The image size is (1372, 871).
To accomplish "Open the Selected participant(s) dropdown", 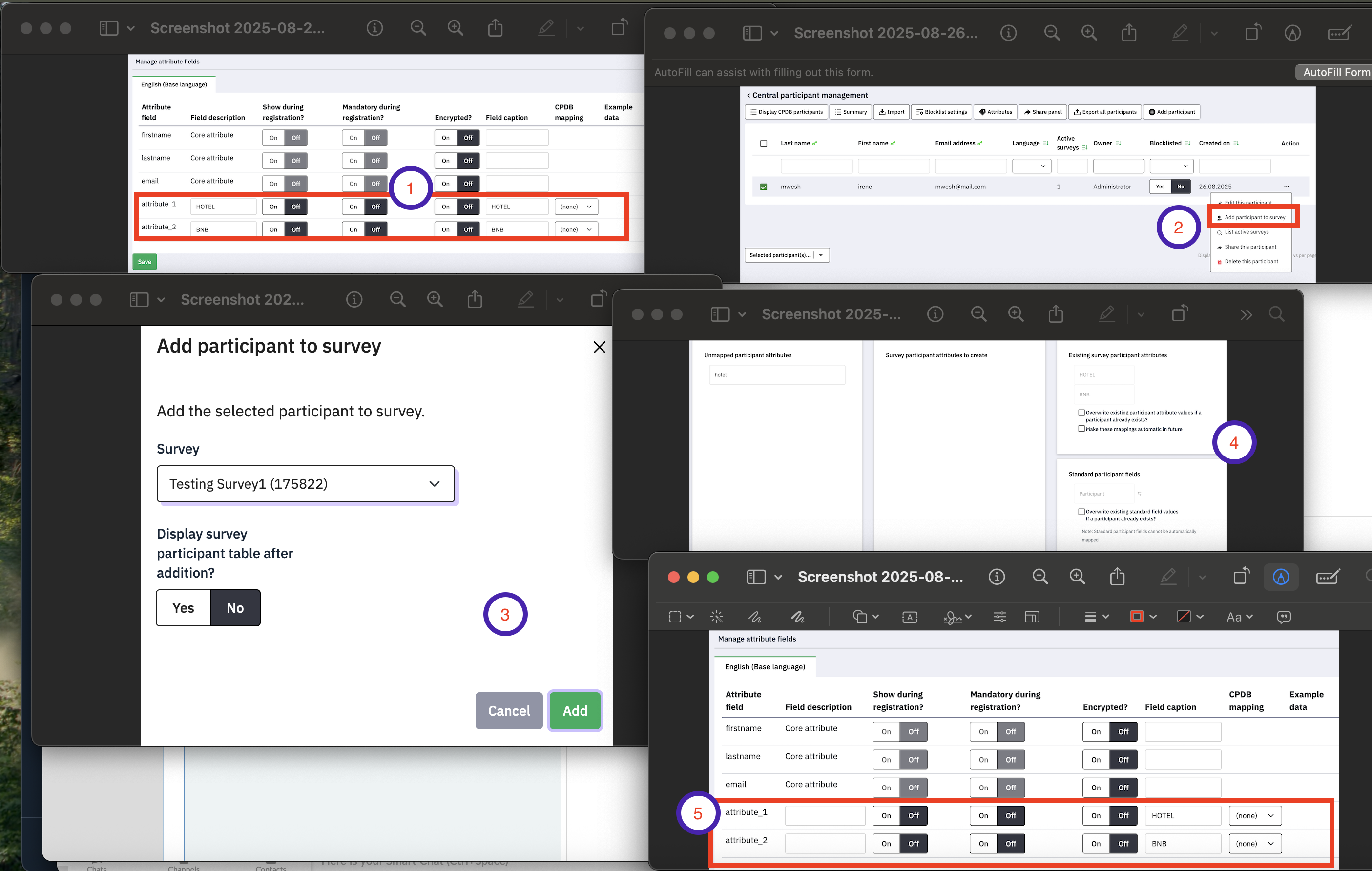I will coord(786,255).
